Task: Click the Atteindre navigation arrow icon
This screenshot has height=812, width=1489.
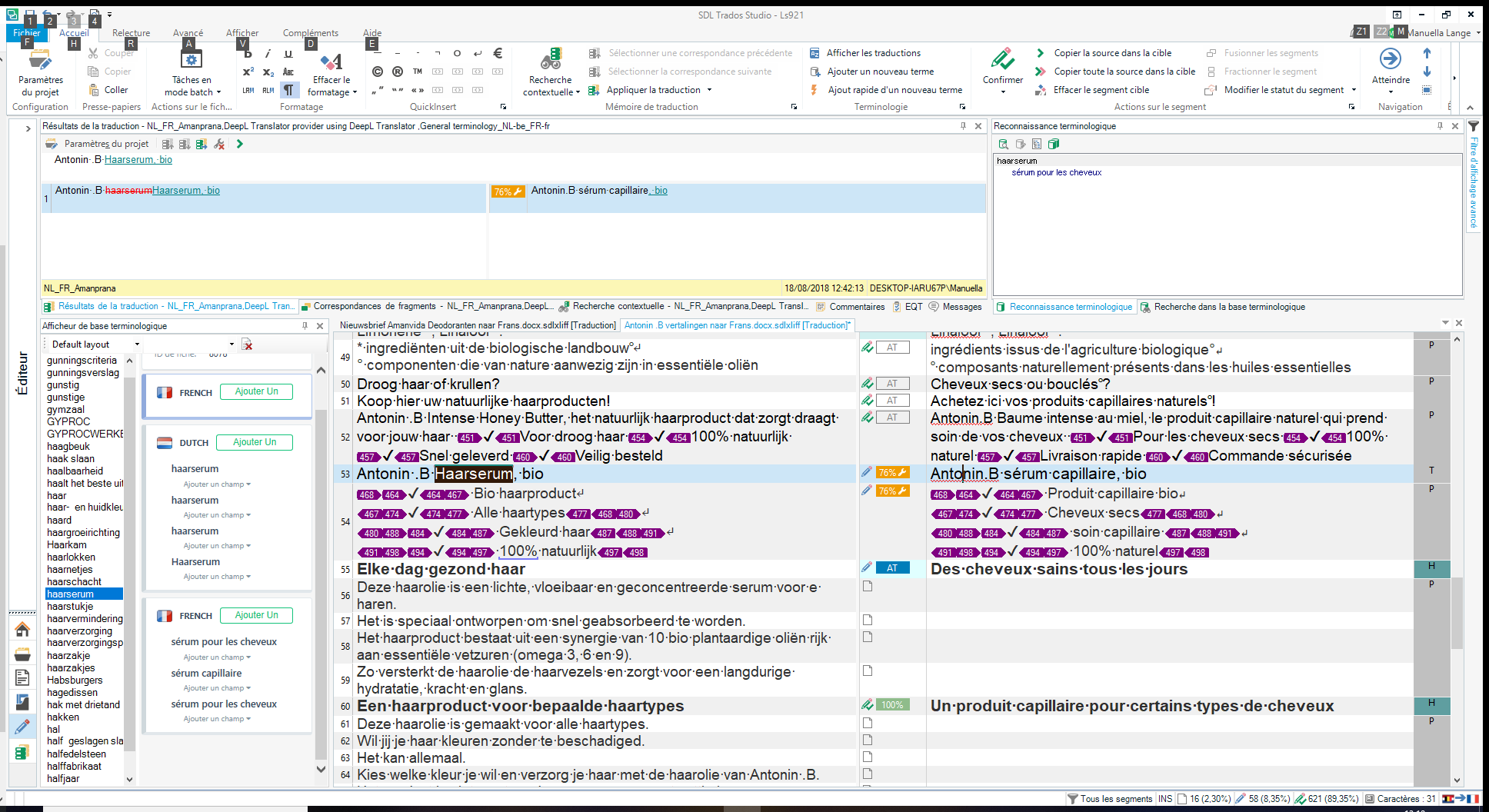Action: (1390, 59)
